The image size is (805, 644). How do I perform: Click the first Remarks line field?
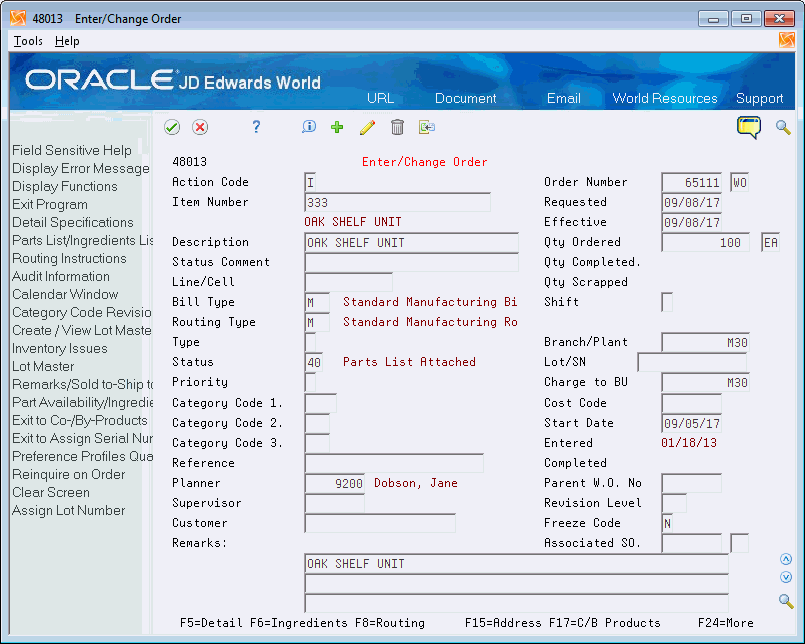[x=516, y=564]
